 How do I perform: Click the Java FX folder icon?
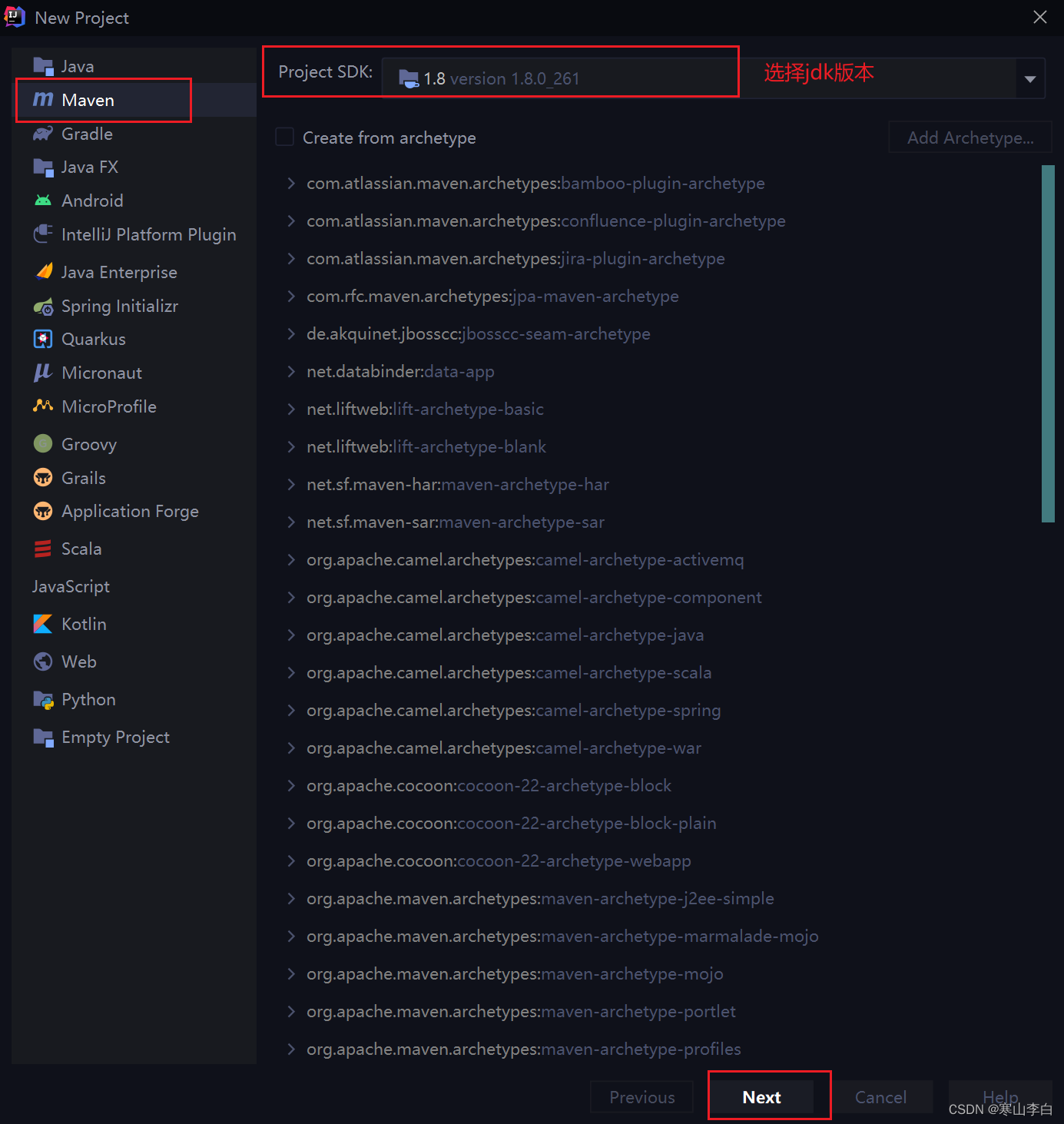[43, 167]
